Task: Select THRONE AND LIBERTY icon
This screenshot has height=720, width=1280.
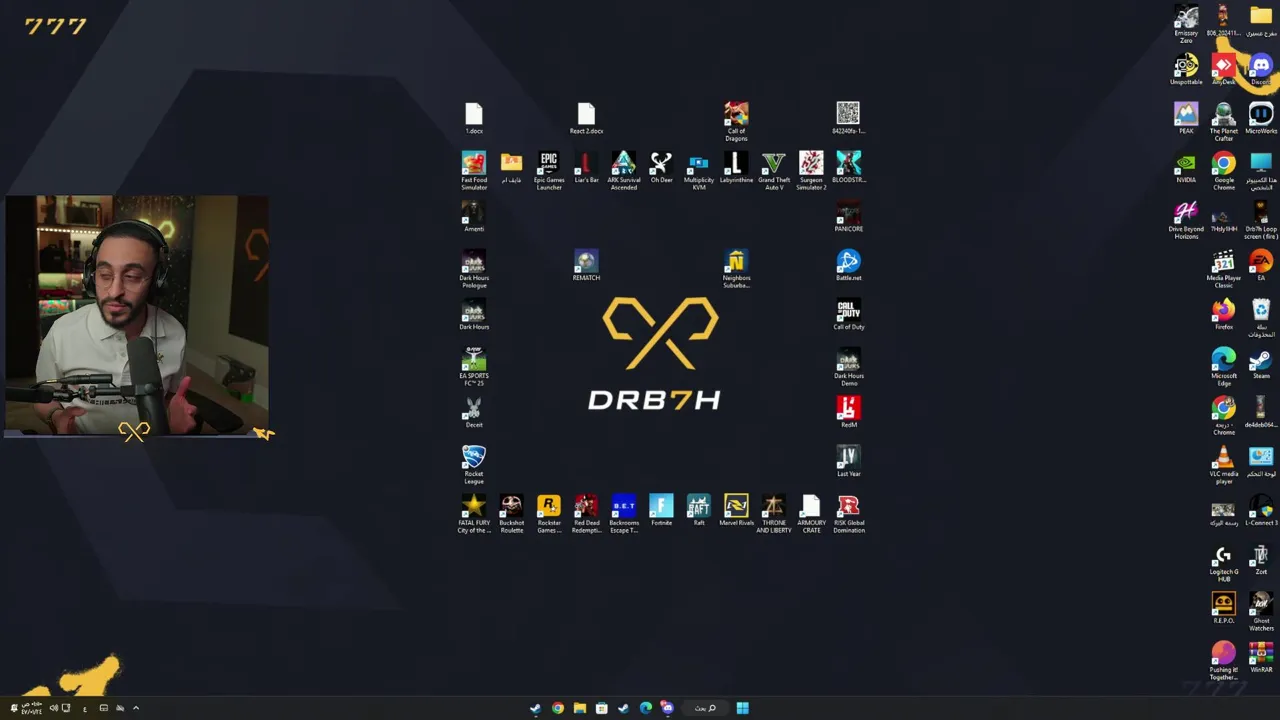Action: coord(774,513)
